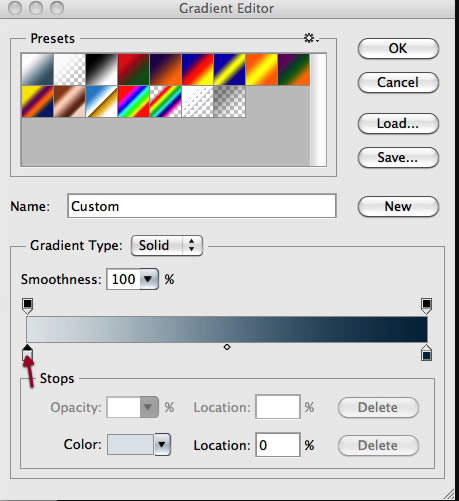Select the dark blue right color stop
The width and height of the screenshot is (459, 501).
[x=426, y=353]
